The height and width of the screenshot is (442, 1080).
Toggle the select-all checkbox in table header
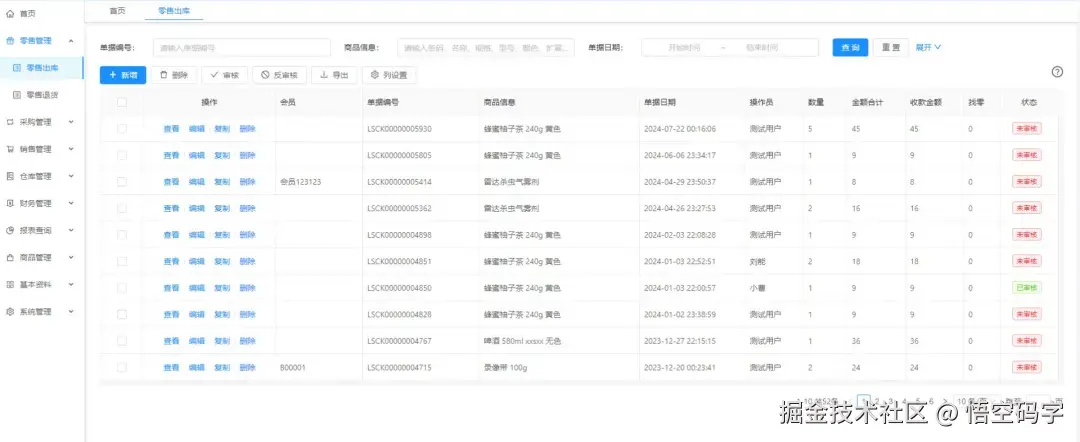122,102
